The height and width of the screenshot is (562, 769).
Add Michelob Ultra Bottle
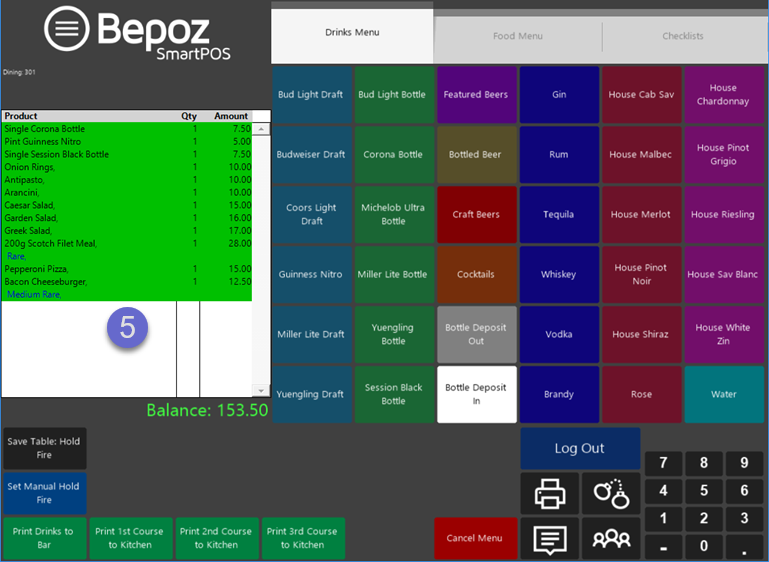(x=394, y=214)
